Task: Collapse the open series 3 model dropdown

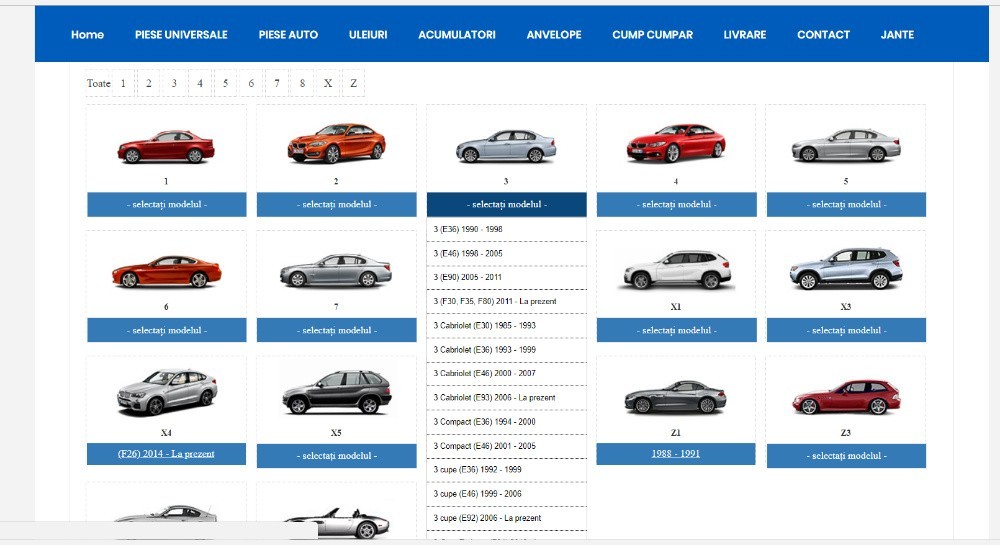Action: (x=506, y=205)
